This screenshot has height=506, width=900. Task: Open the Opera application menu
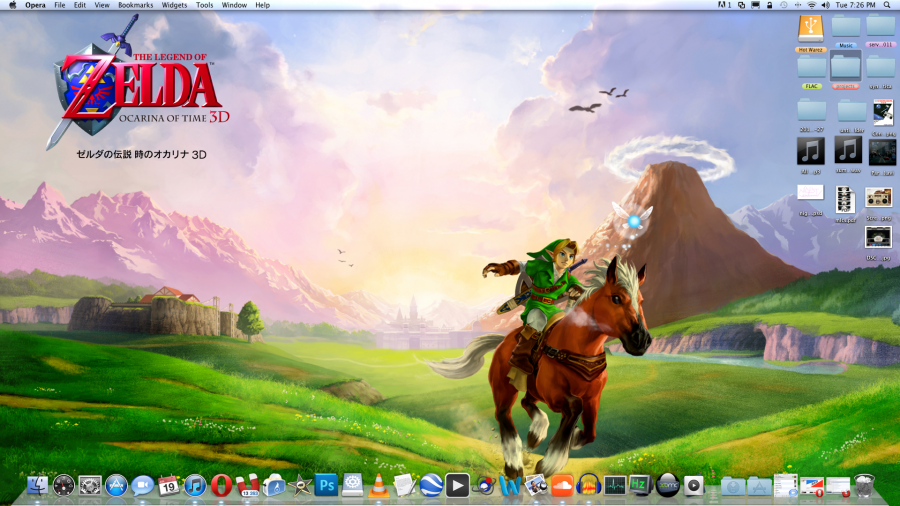coord(35,5)
